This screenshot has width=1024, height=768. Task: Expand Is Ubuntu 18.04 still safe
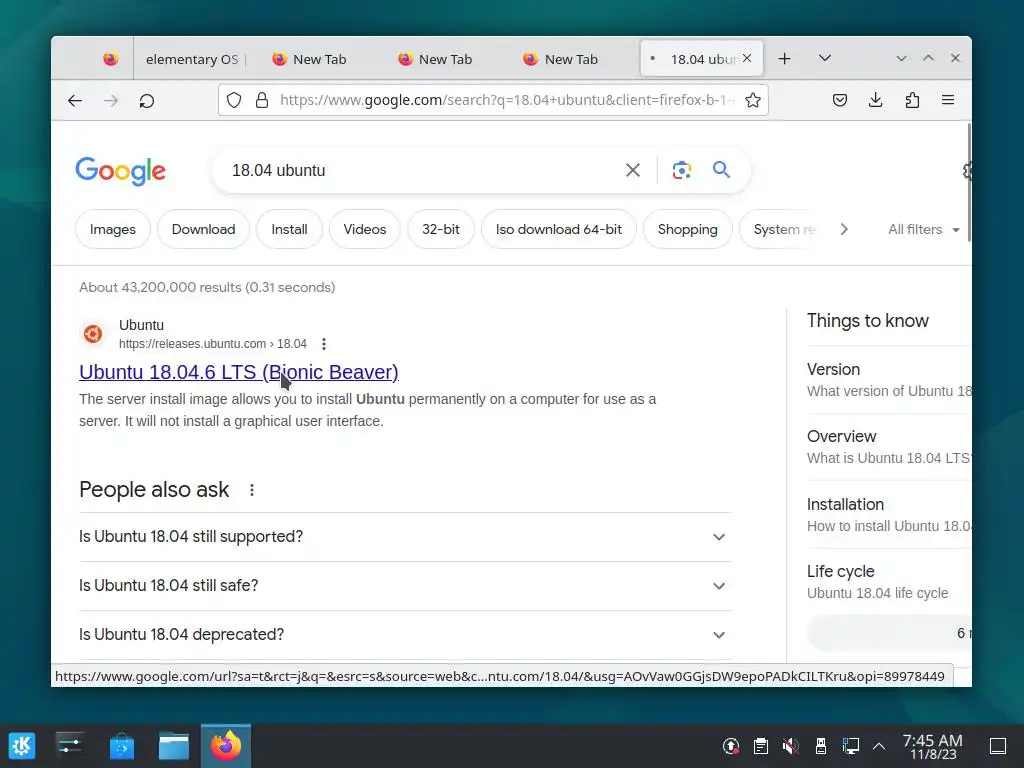point(405,586)
